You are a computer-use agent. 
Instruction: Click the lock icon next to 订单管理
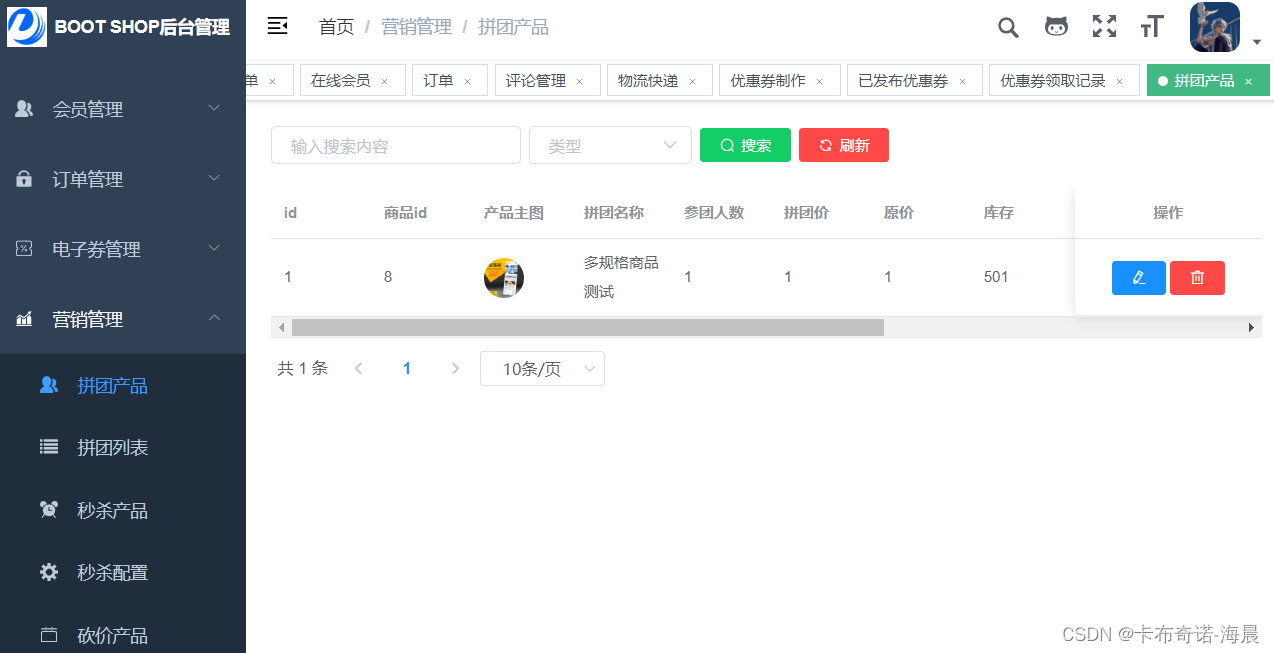tap(23, 179)
